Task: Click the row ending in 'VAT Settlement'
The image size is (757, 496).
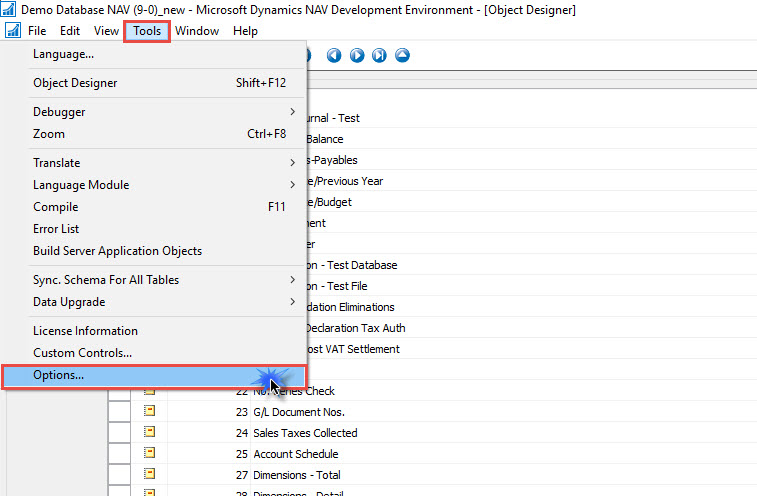Action: pos(532,349)
